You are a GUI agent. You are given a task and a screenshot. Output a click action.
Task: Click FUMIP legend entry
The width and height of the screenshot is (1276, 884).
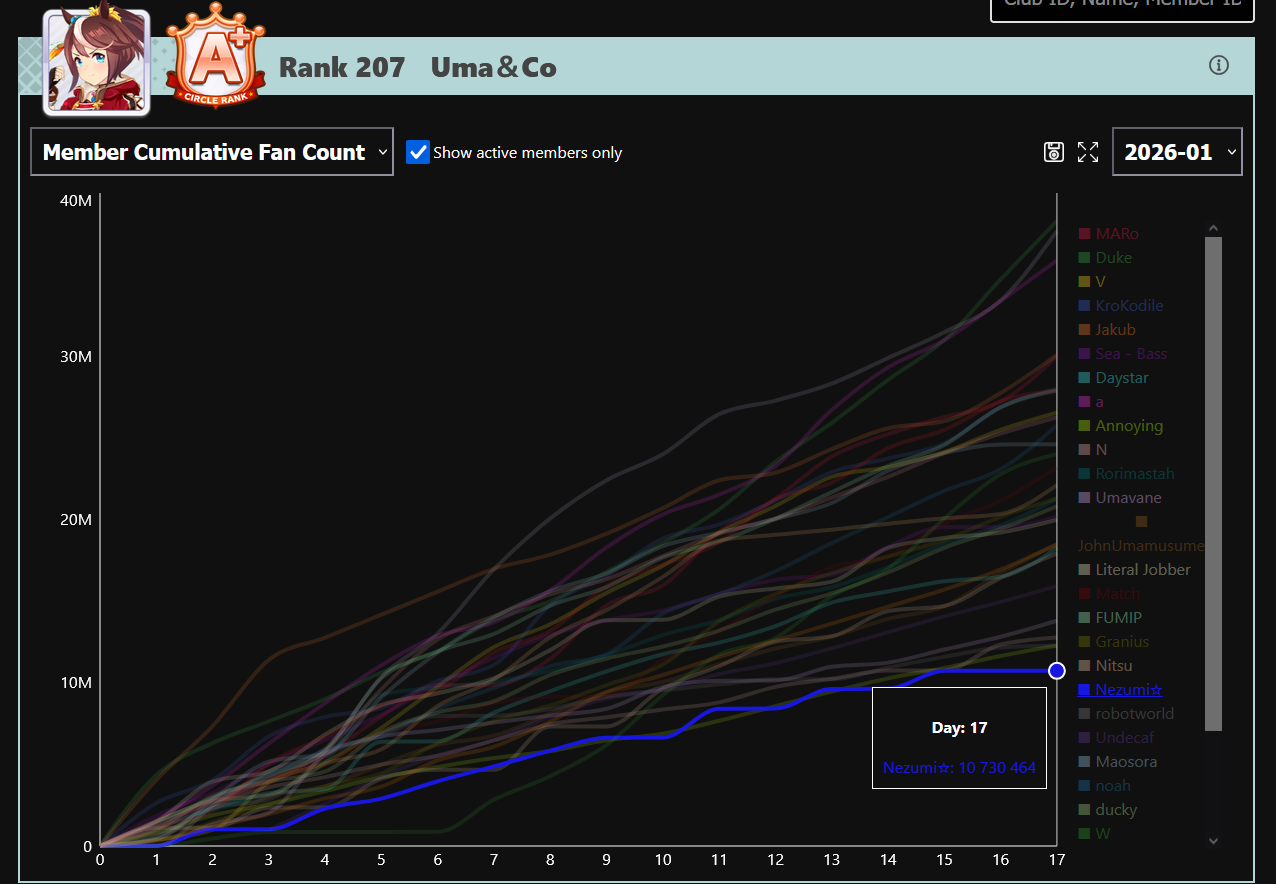pos(1110,618)
